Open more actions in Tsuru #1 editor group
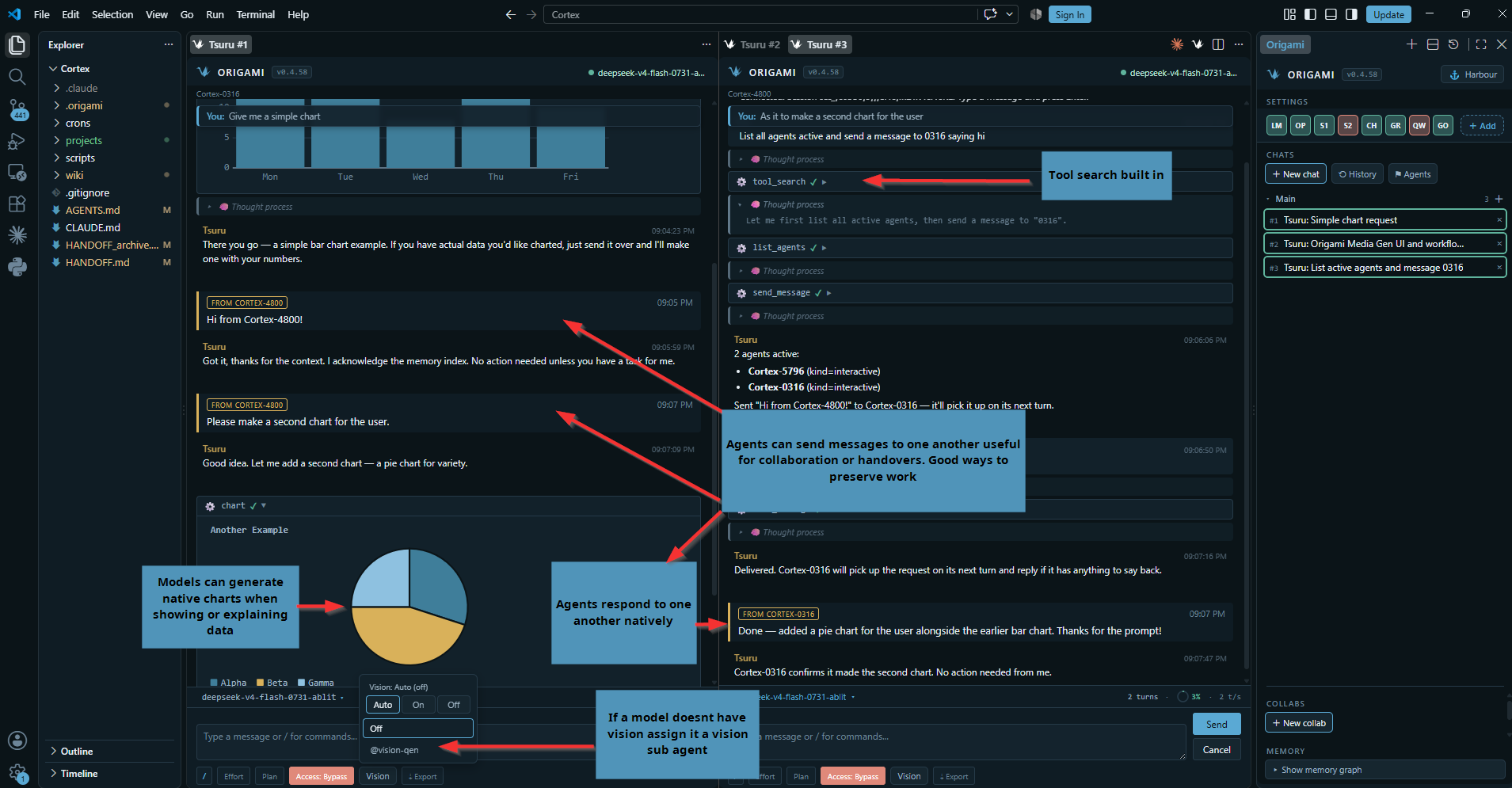 (706, 44)
